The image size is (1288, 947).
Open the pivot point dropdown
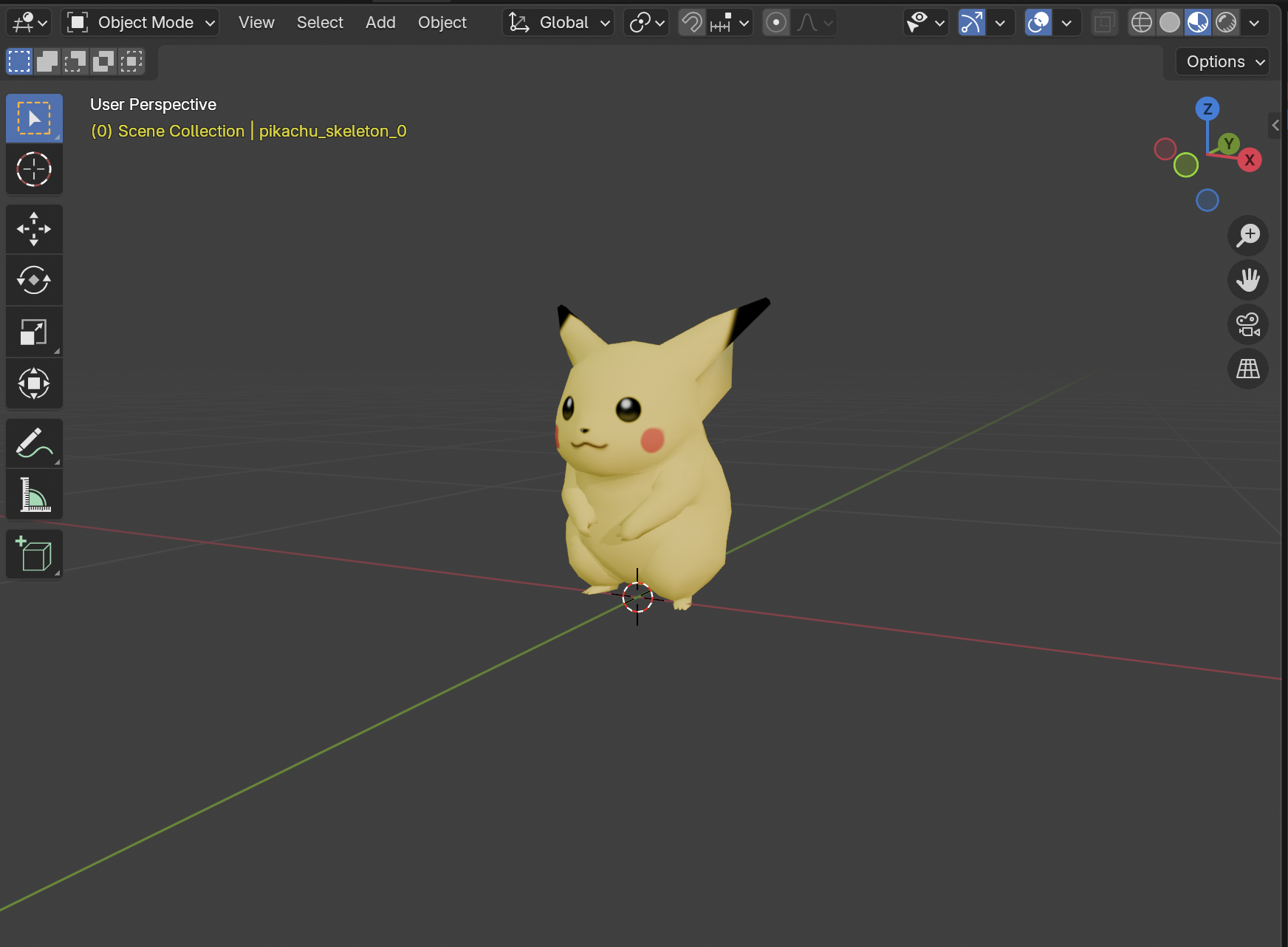click(x=646, y=23)
